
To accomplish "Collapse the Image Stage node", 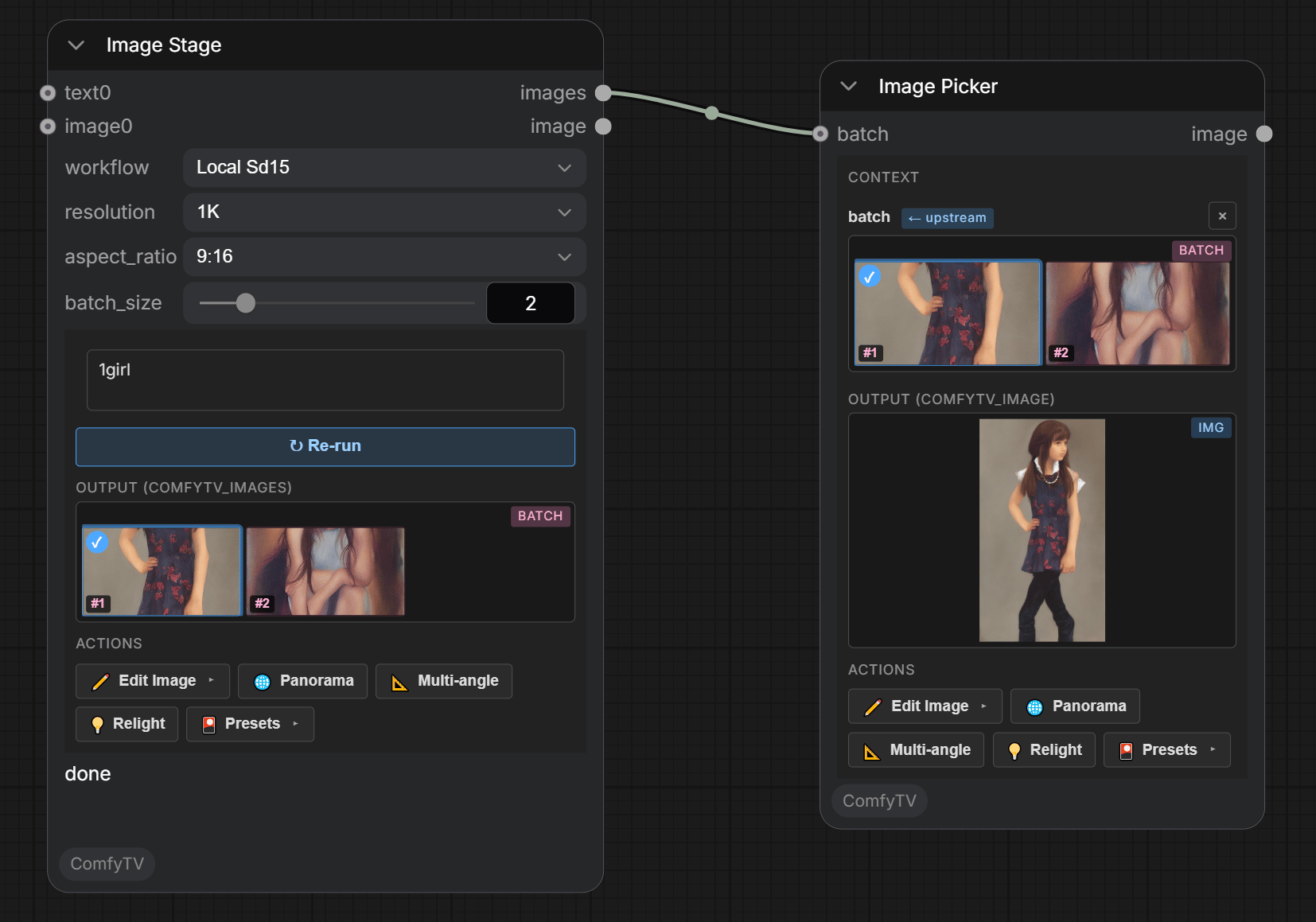I will click(76, 45).
